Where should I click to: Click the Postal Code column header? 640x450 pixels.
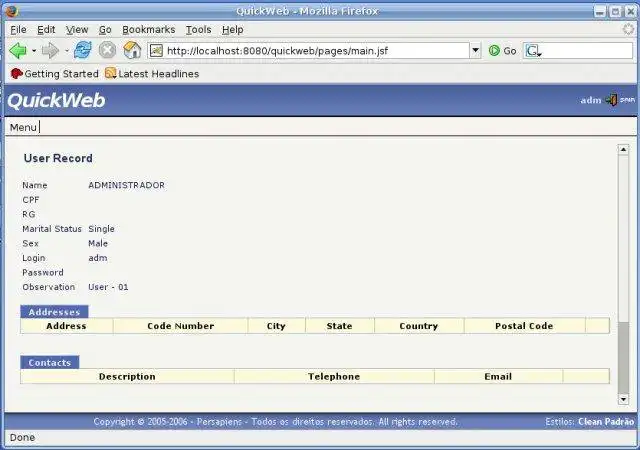(524, 326)
